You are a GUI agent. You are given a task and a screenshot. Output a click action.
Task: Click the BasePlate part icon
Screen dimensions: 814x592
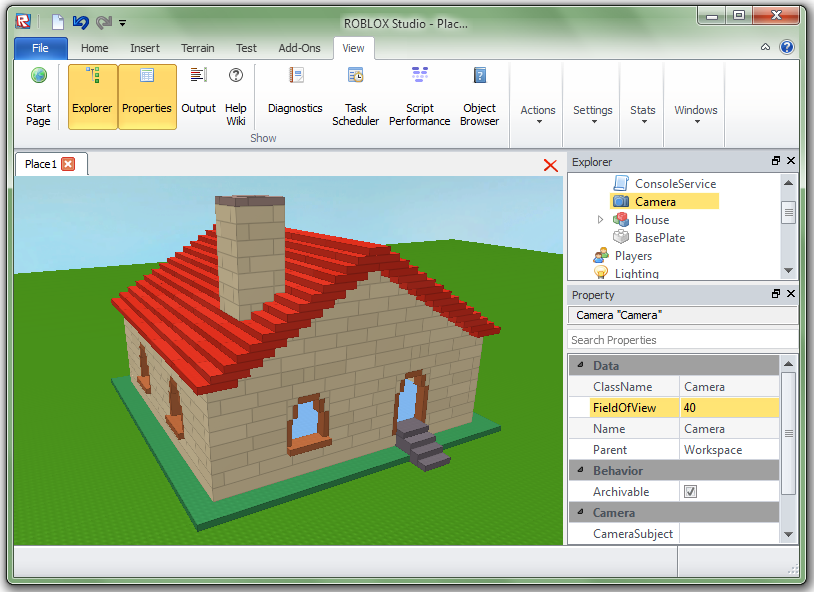[x=621, y=237]
